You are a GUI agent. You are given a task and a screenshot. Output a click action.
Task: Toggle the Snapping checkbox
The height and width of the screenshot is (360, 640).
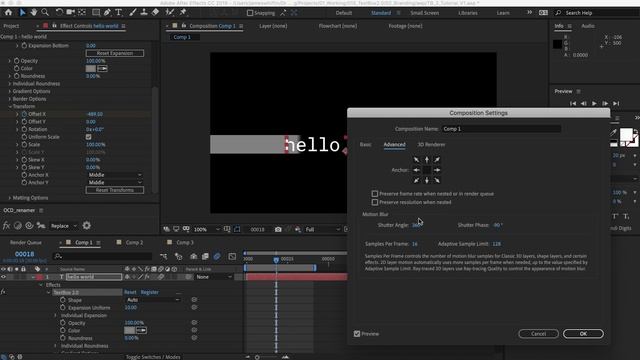coord(250,13)
